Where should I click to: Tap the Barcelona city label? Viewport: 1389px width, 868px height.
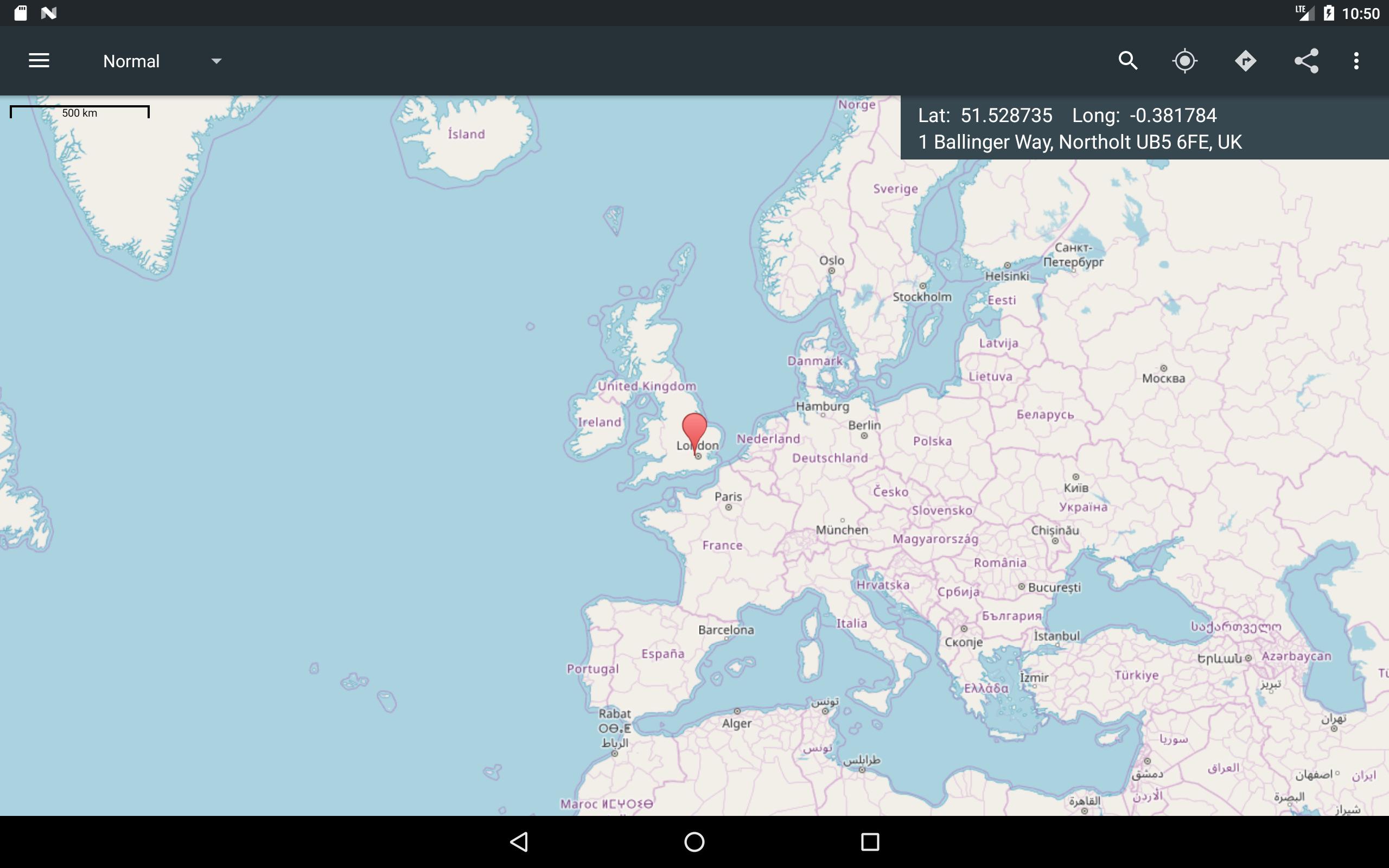[x=726, y=630]
